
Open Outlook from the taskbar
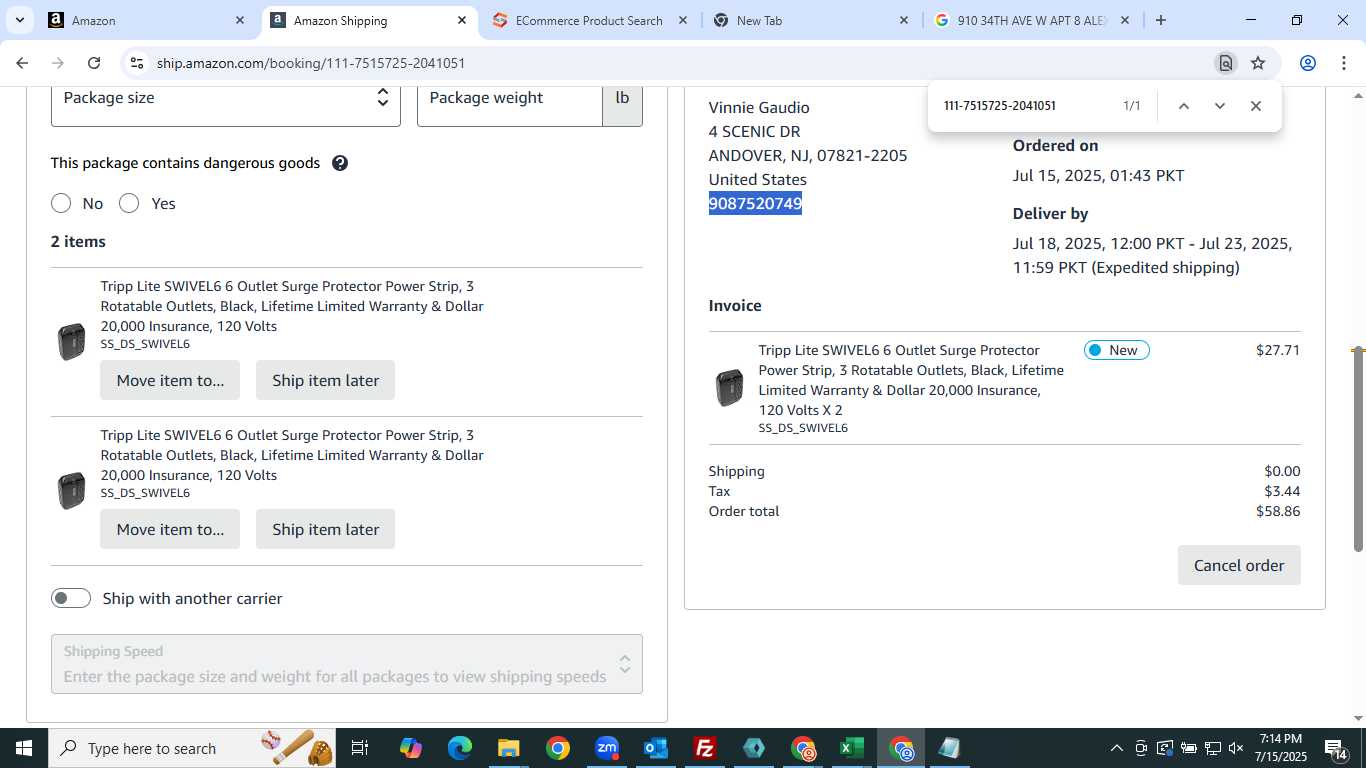pos(656,748)
